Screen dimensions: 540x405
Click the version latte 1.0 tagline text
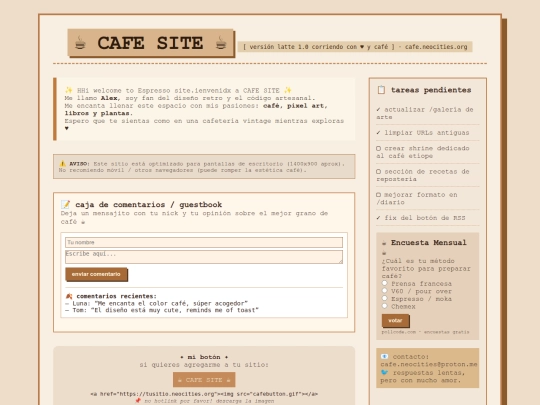[x=355, y=47]
